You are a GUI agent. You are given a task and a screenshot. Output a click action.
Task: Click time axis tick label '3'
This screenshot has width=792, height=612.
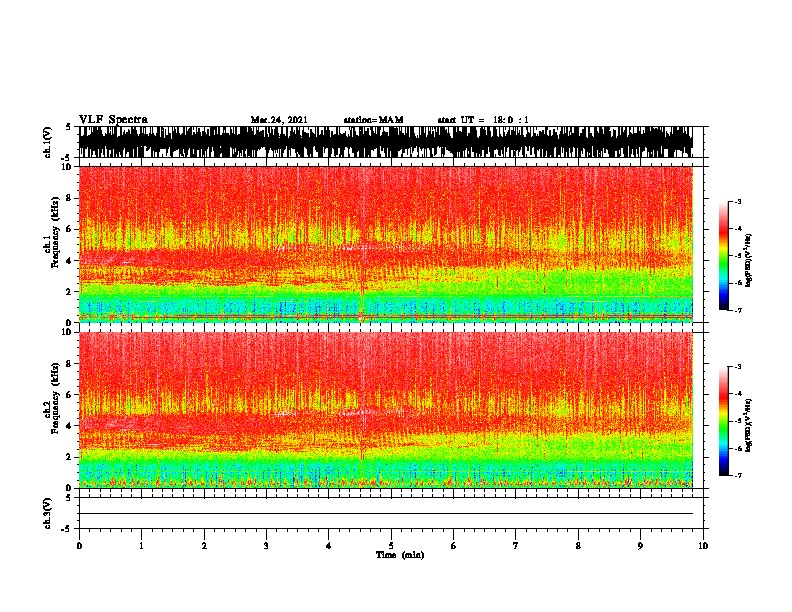coord(266,546)
